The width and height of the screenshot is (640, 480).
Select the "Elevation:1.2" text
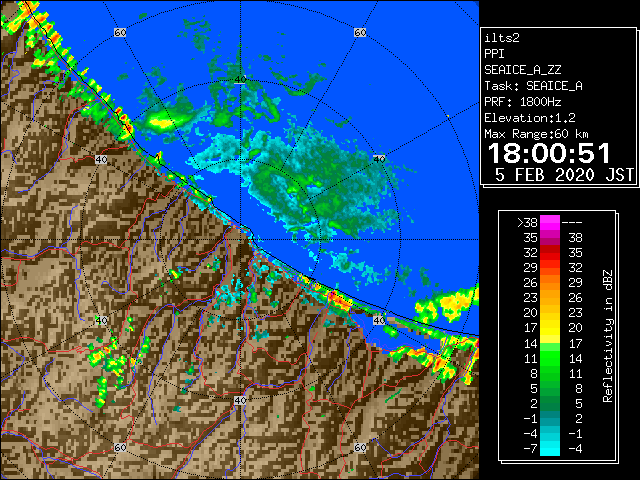[x=529, y=118]
